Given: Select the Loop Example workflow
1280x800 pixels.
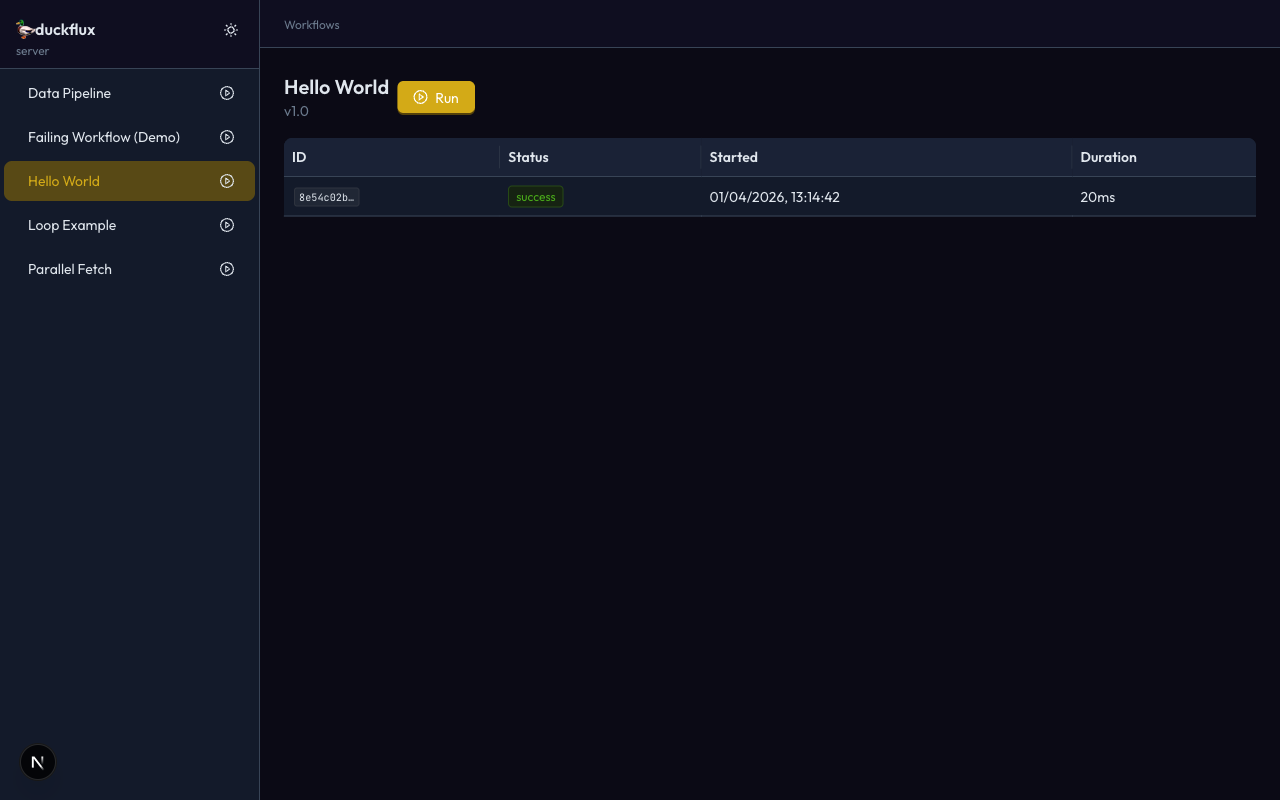Looking at the screenshot, I should click(x=72, y=225).
